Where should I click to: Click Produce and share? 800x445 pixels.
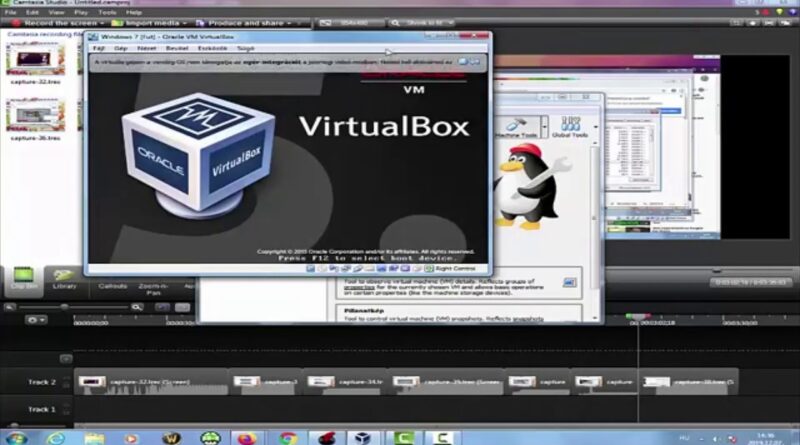(240, 23)
